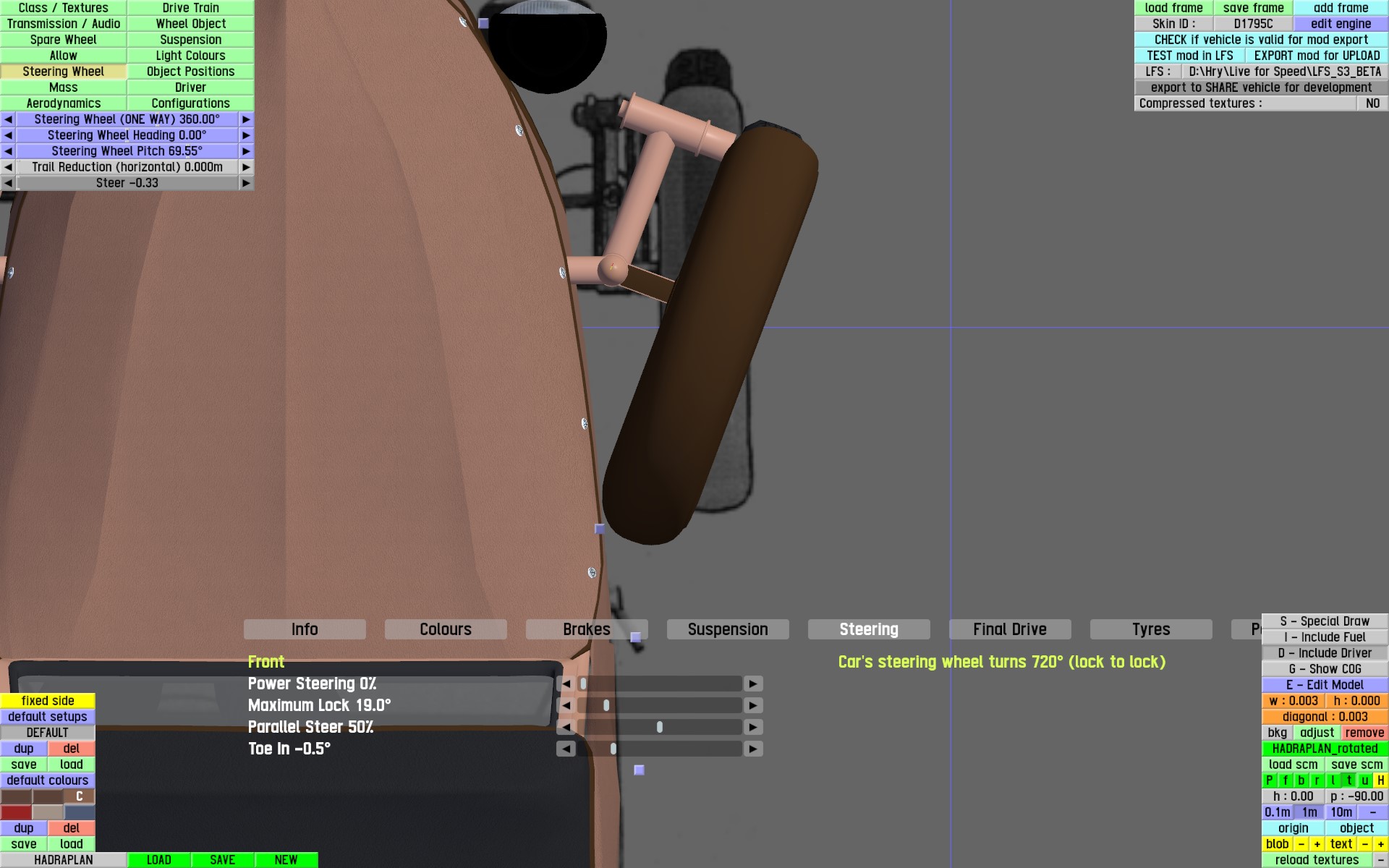Toggle Compressed textures NO setting
Screen dimensions: 1389x868
pyautogui.click(x=1372, y=103)
